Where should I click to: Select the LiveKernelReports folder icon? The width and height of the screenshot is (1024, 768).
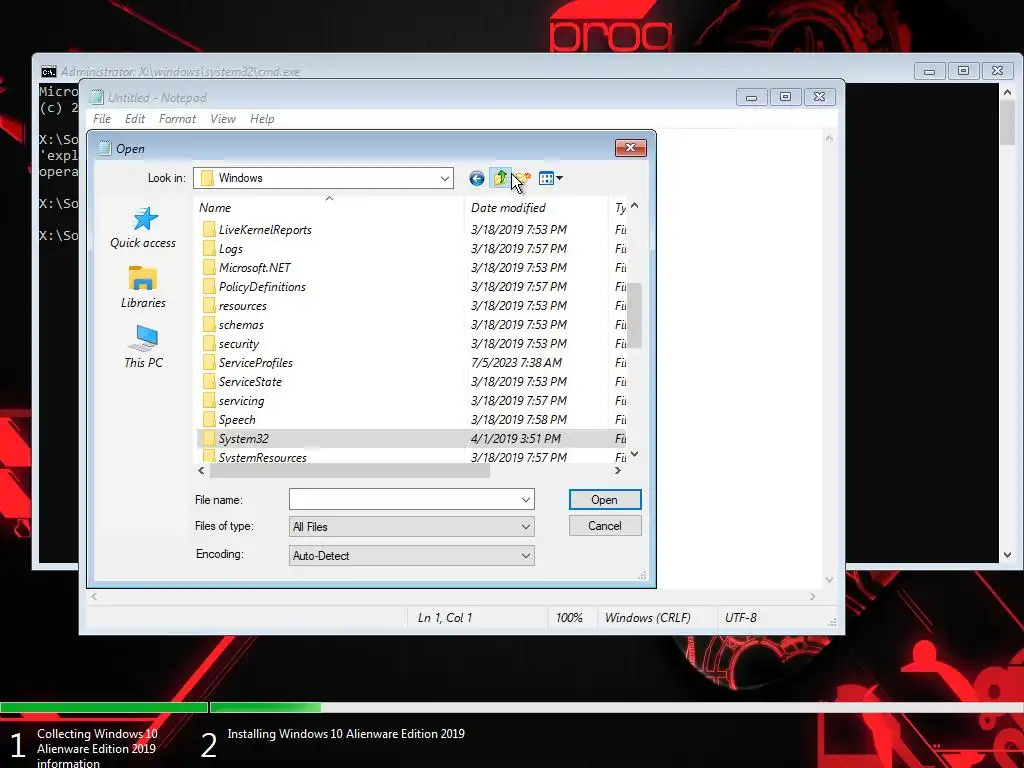(x=208, y=229)
